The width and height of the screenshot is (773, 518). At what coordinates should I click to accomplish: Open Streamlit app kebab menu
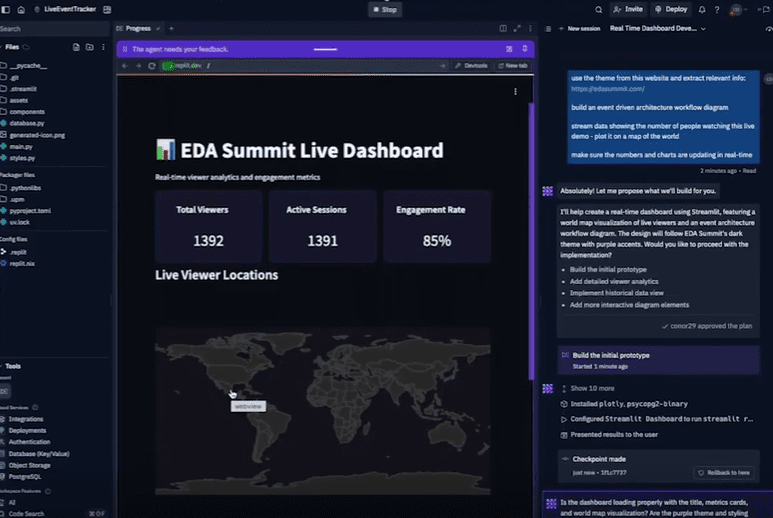point(515,92)
